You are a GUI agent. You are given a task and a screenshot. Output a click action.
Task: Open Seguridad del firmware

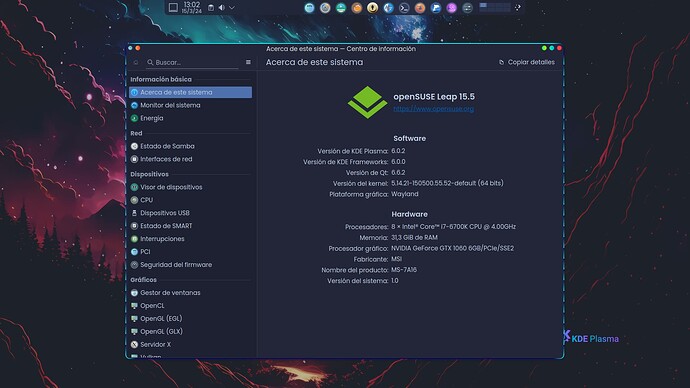click(191, 264)
